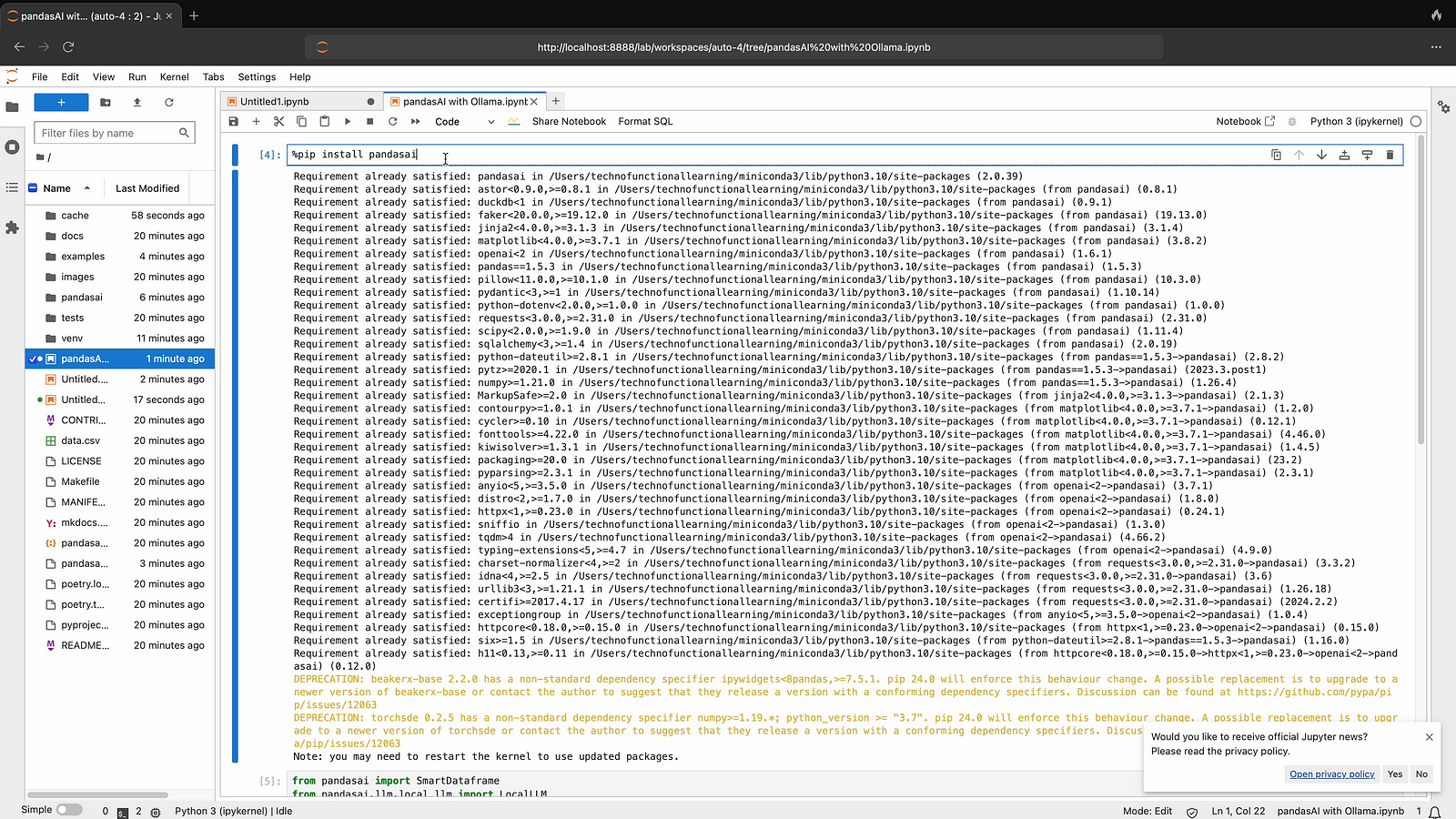Image resolution: width=1456 pixels, height=819 pixels.
Task: Cut the selected cell using the scissors icon
Action: [279, 121]
